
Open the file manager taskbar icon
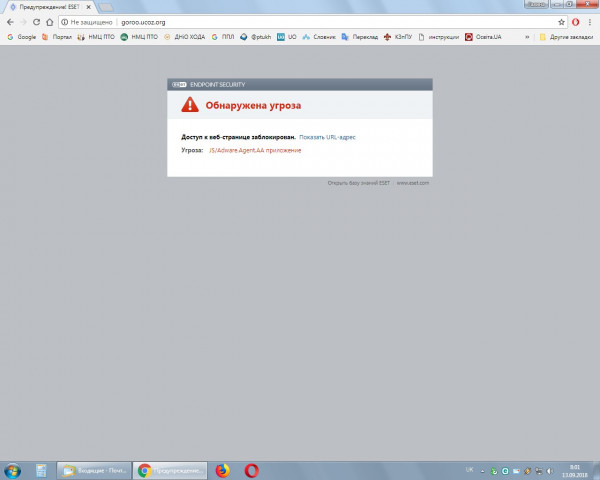coord(41,470)
